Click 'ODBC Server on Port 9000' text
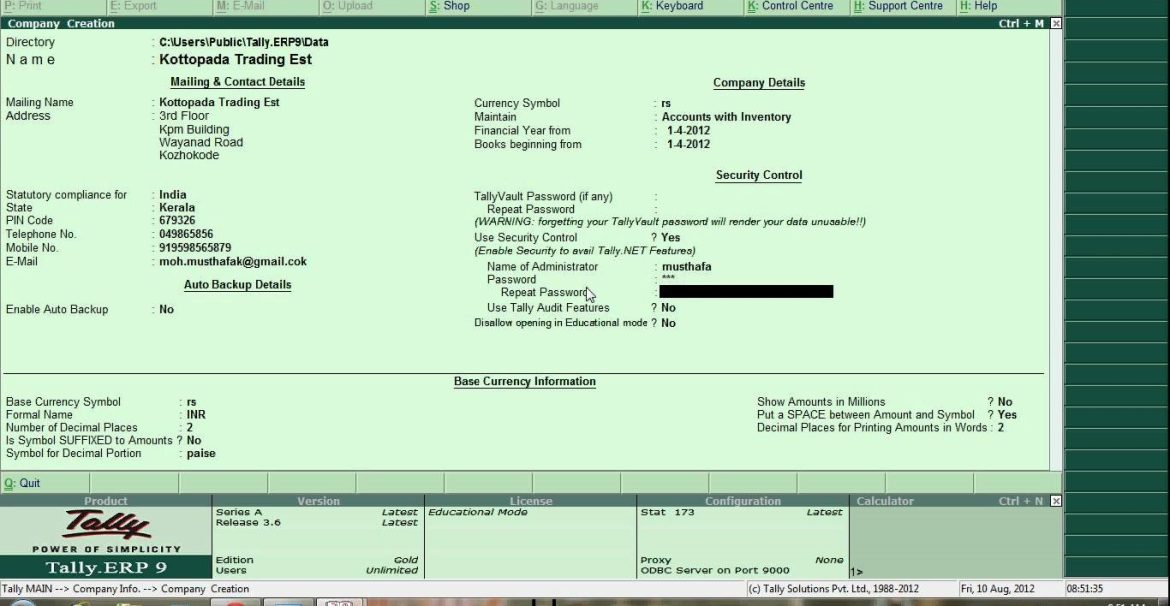1170x606 pixels. click(x=715, y=571)
